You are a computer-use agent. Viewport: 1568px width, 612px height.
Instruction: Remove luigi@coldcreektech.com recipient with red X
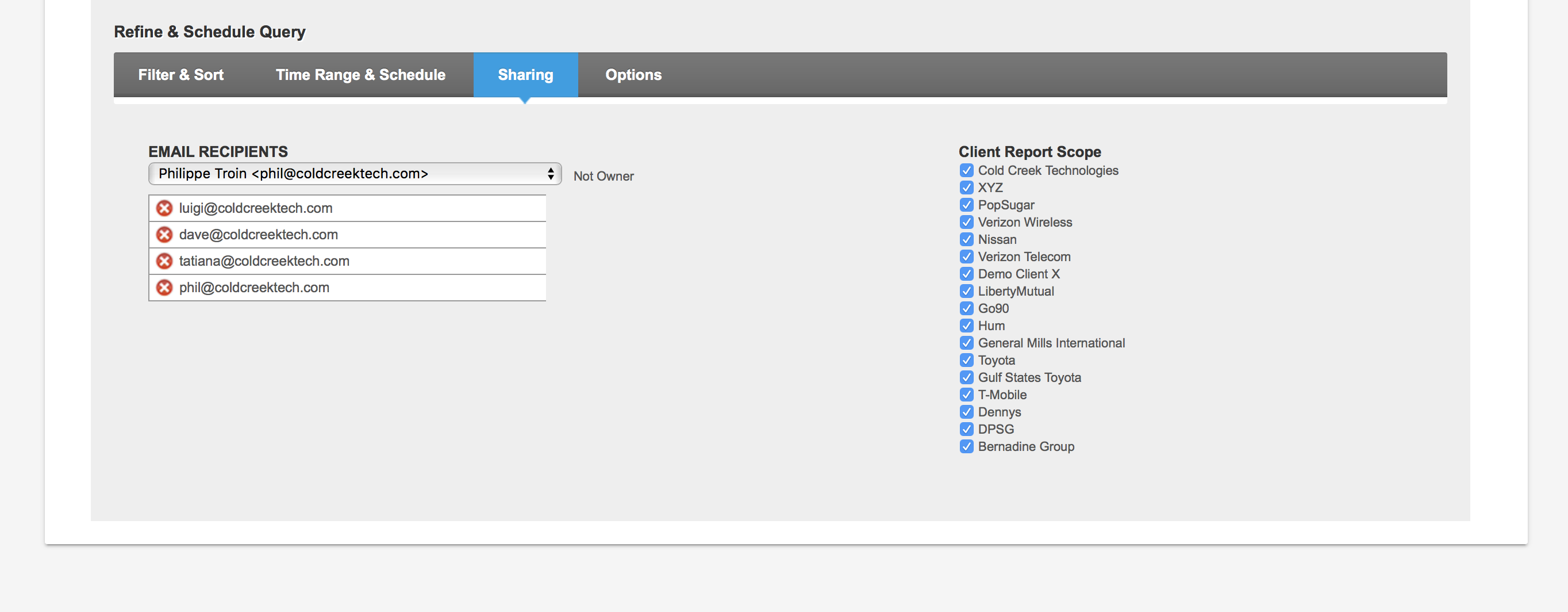164,208
